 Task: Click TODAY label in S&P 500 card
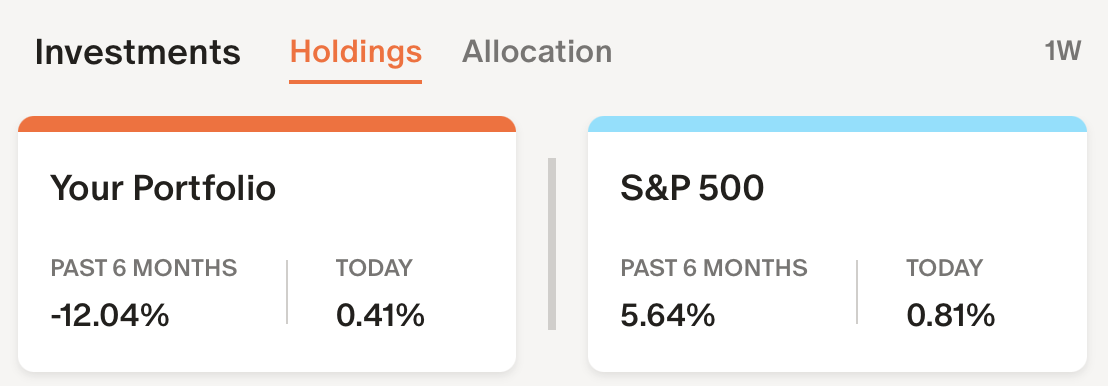(945, 268)
